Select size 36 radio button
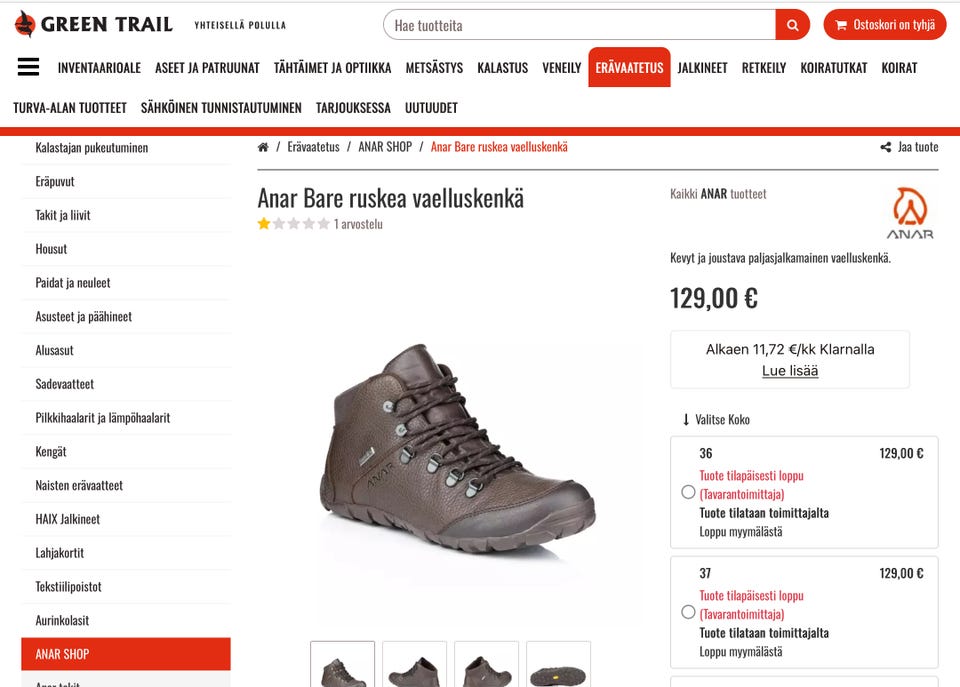The height and width of the screenshot is (687, 960). (688, 492)
